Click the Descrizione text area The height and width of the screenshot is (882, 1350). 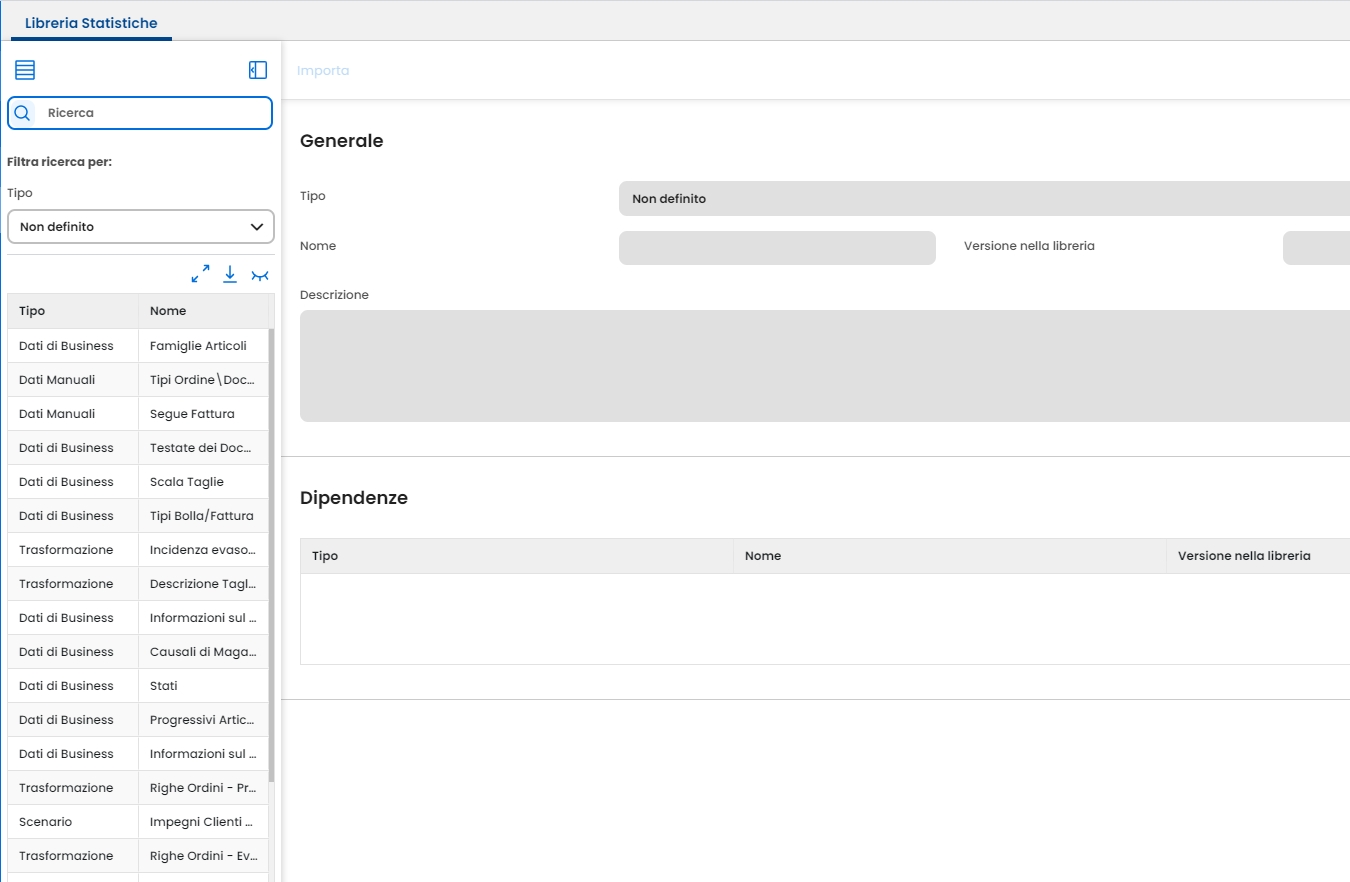tap(824, 366)
